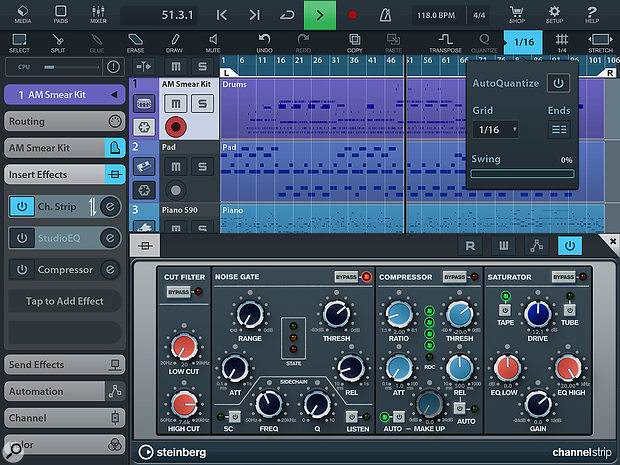Open the Help menu
This screenshot has width=620, height=465.
[592, 15]
